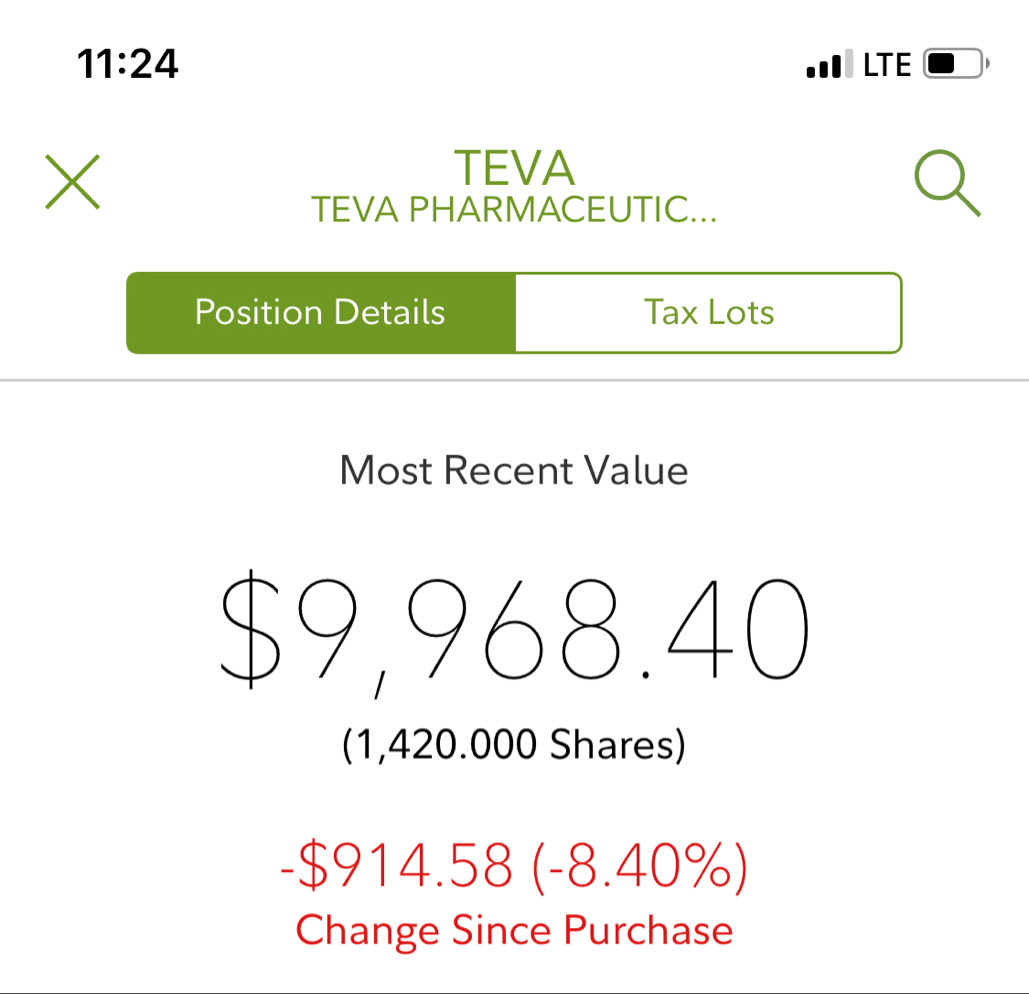
Task: Tap the divider line below tabs
Action: (514, 381)
